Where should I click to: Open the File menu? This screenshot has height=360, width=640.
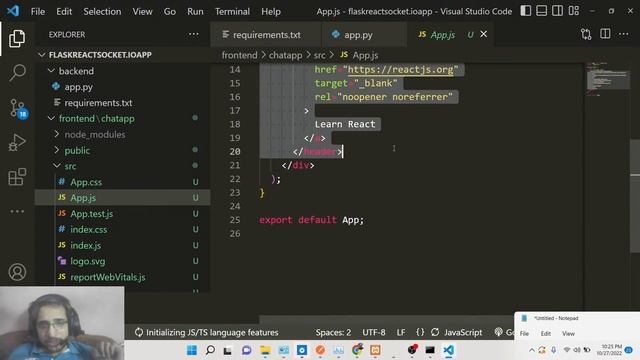pyautogui.click(x=38, y=11)
